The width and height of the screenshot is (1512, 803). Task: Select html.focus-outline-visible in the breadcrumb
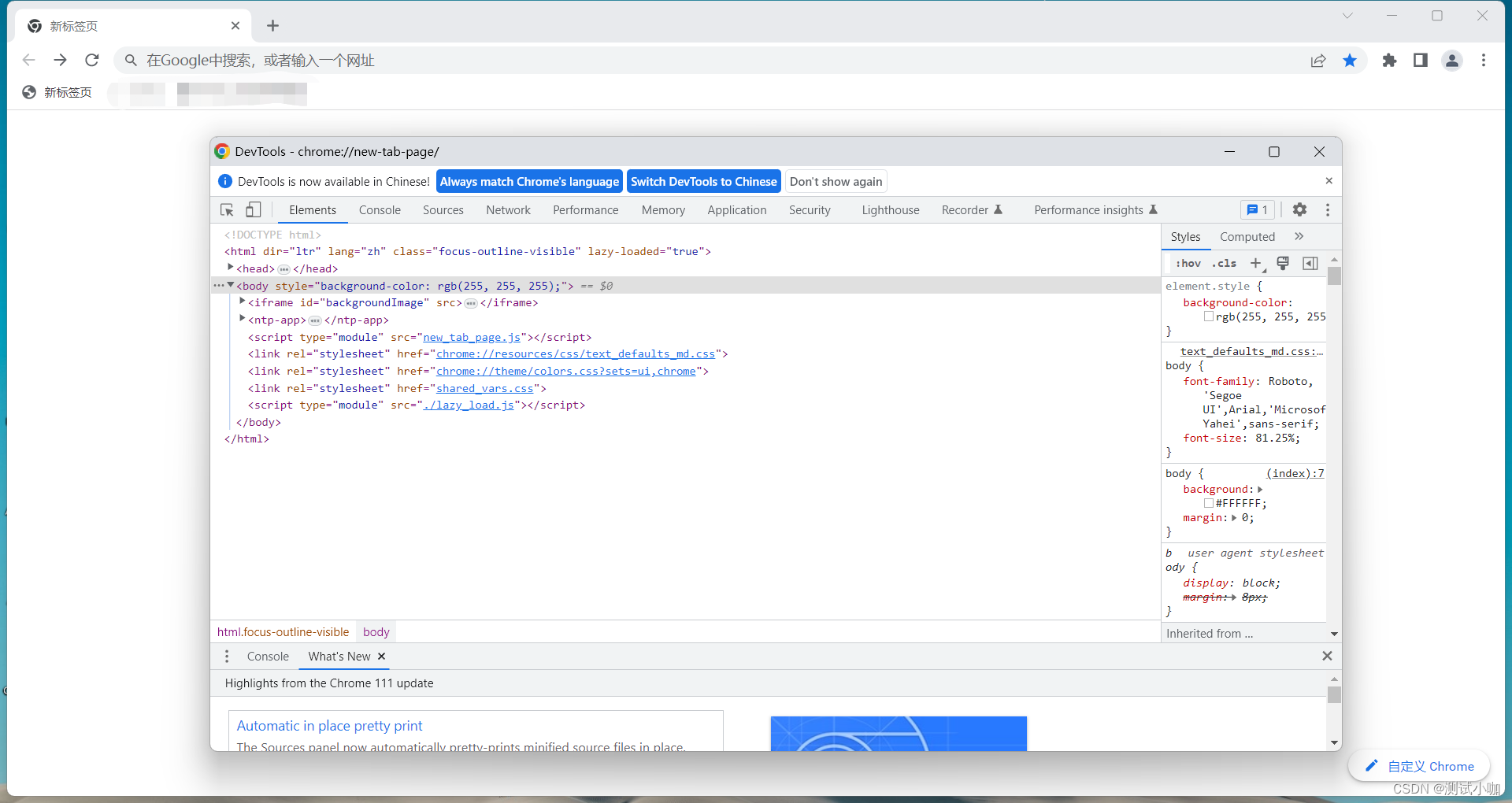283,631
